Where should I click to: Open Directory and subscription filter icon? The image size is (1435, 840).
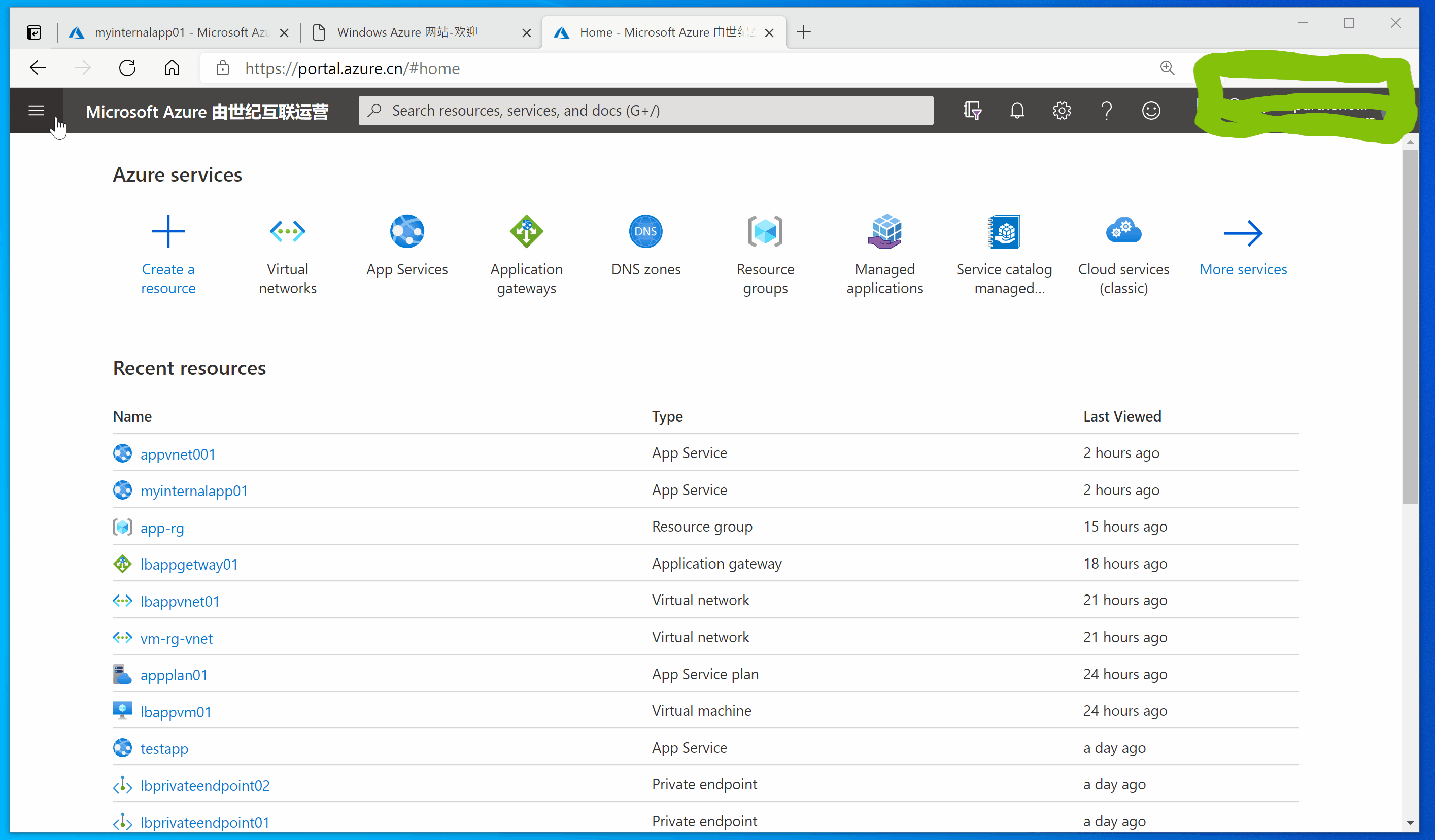(x=972, y=111)
